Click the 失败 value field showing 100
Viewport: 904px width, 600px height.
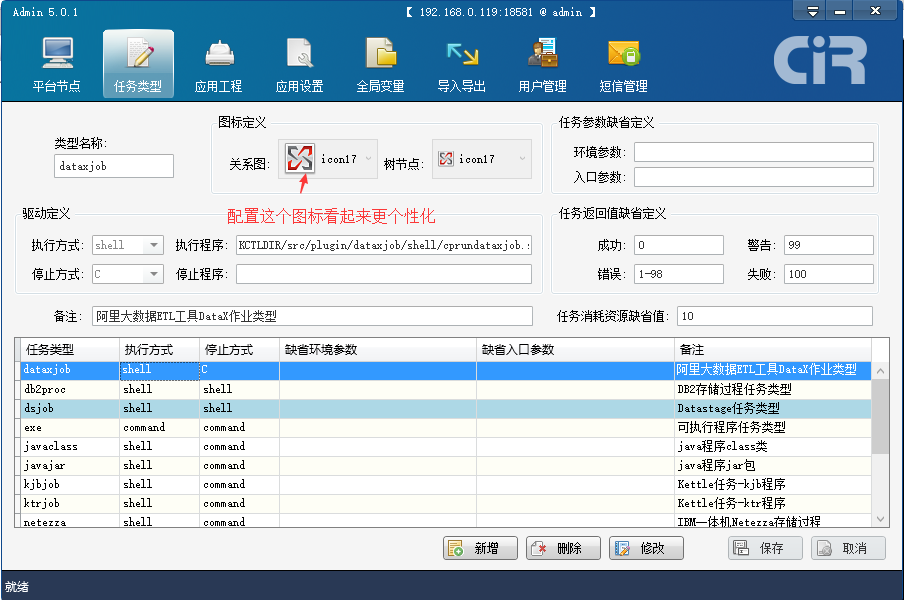click(828, 274)
